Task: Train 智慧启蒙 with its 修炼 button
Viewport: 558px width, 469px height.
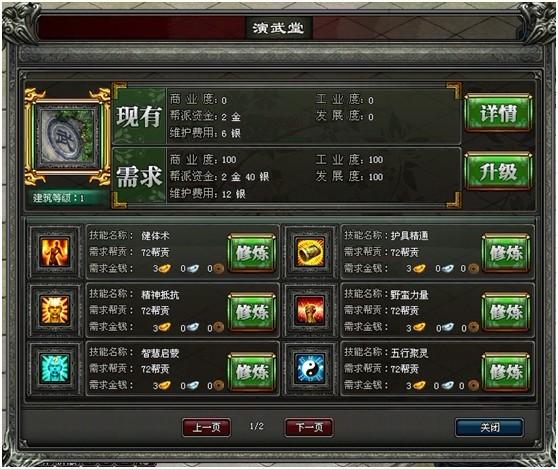Action: (252, 372)
